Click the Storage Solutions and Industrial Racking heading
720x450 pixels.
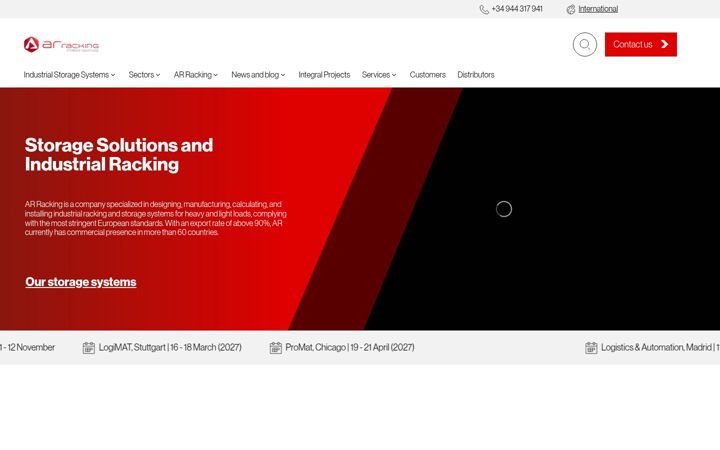coord(119,155)
